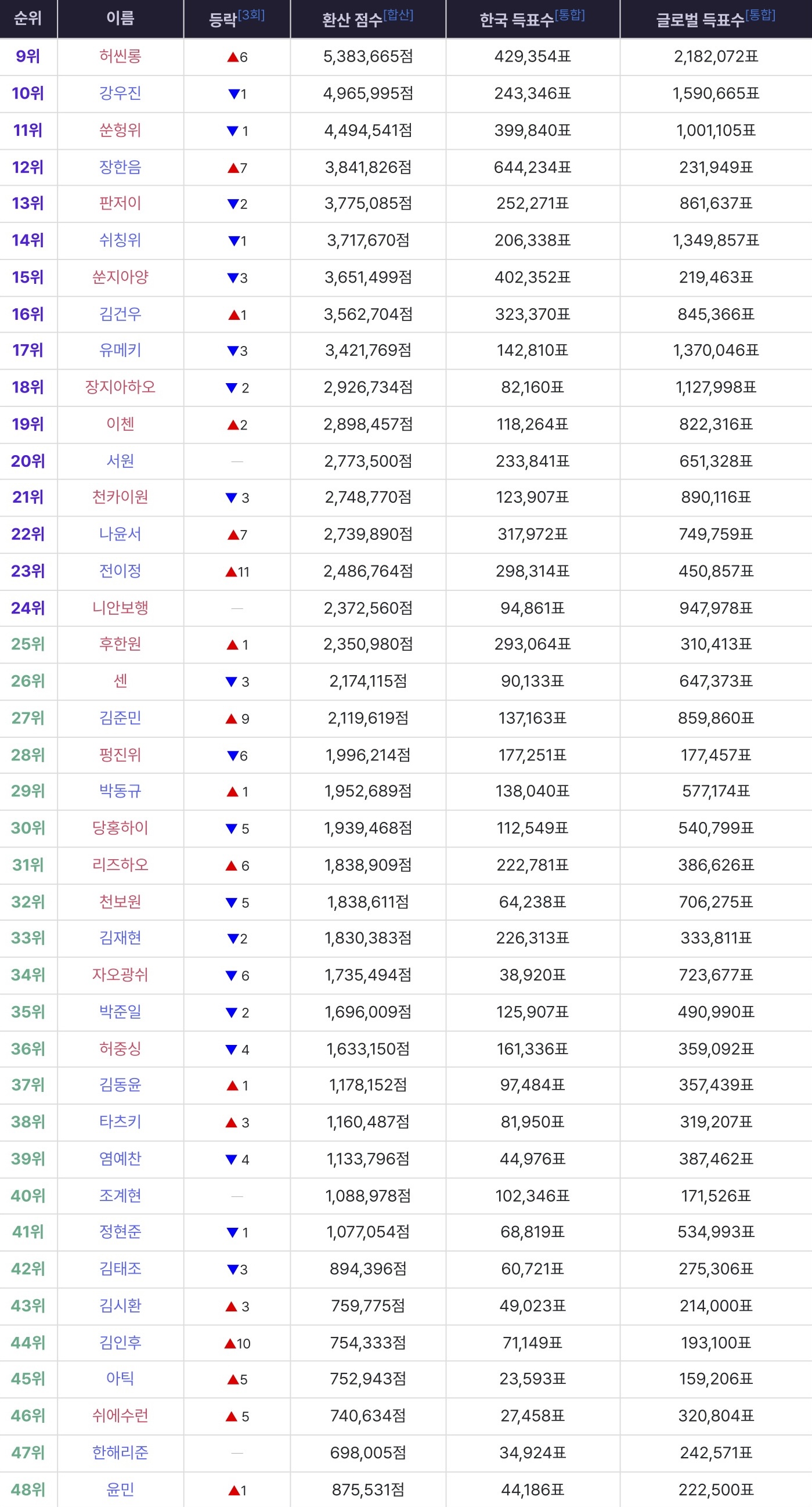Screen dimensions: 812x1507
Task: Open the [3회] footnote next to 등락
Action: [251, 15]
